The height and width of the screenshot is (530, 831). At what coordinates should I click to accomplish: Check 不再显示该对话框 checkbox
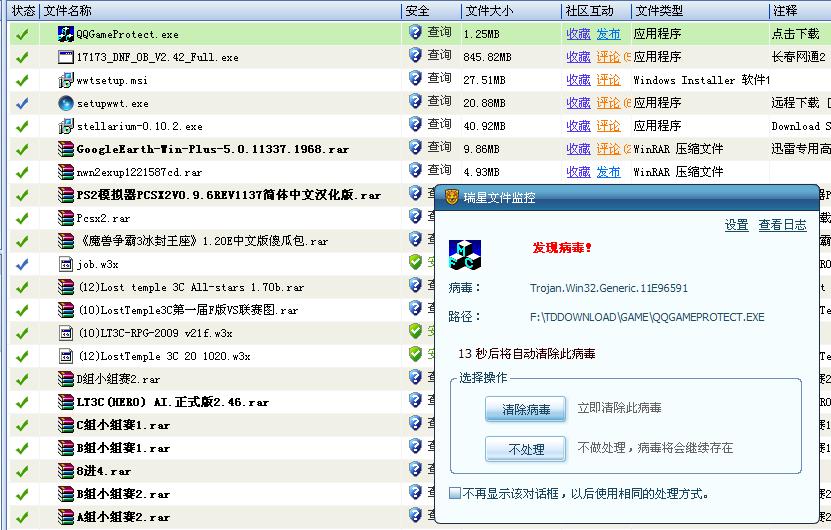coord(455,493)
